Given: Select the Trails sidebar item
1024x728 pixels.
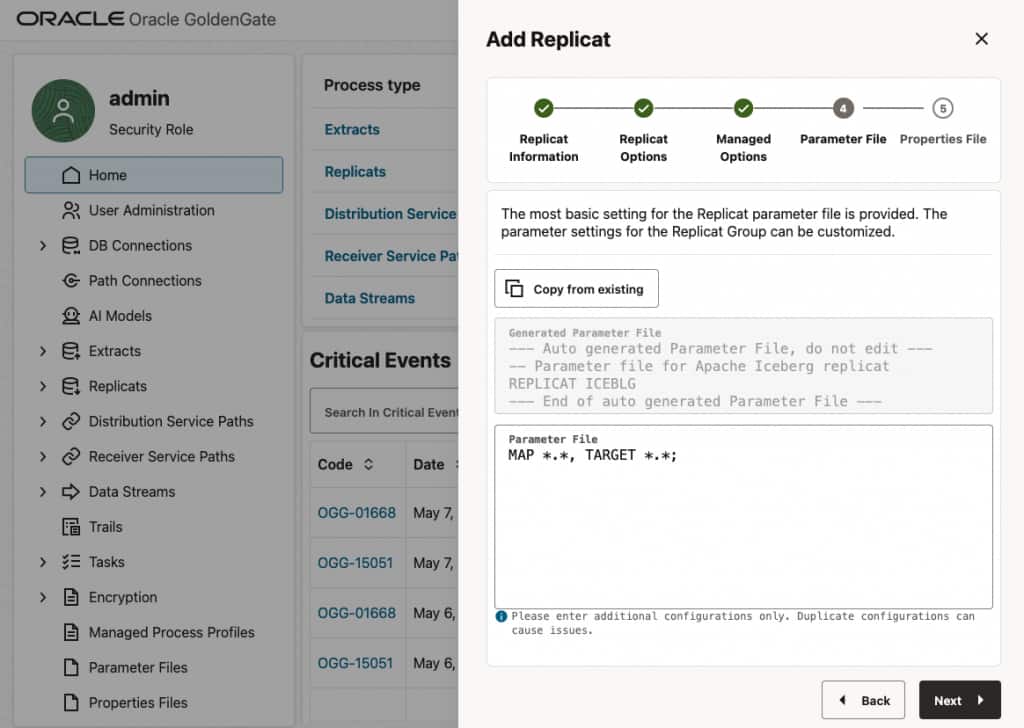Looking at the screenshot, I should tap(105, 527).
